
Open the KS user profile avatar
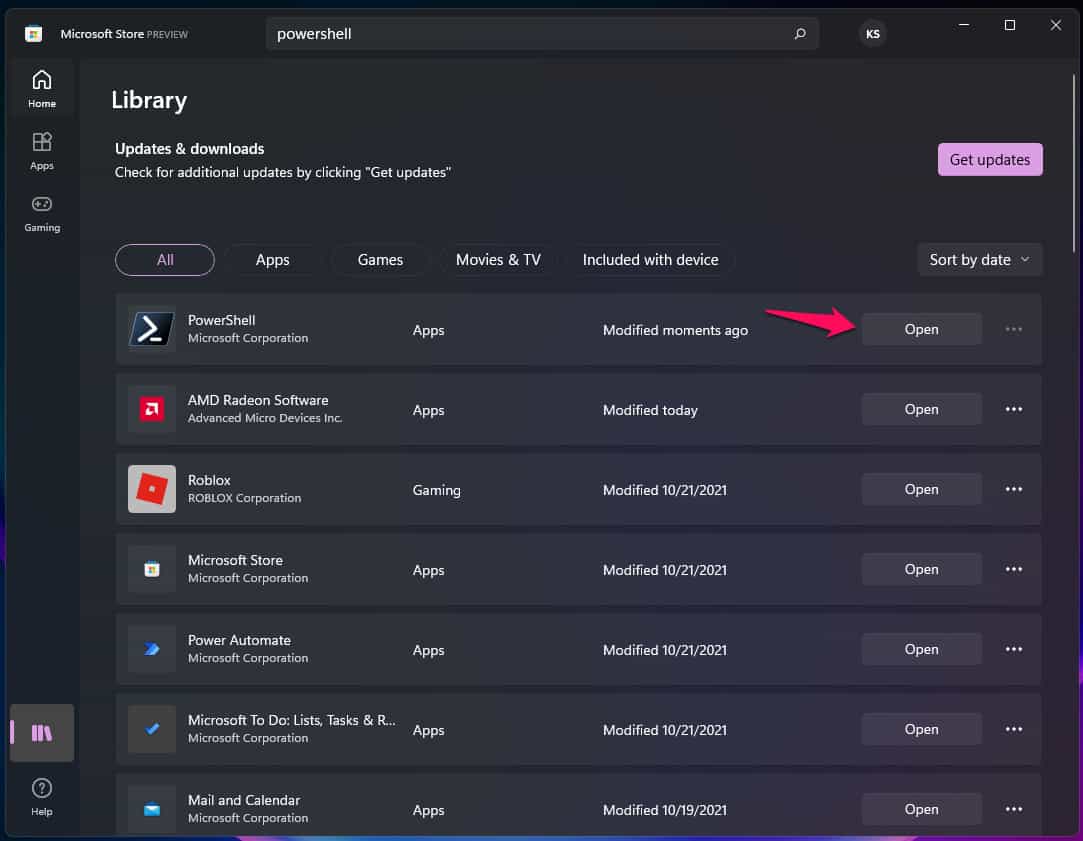coord(872,34)
